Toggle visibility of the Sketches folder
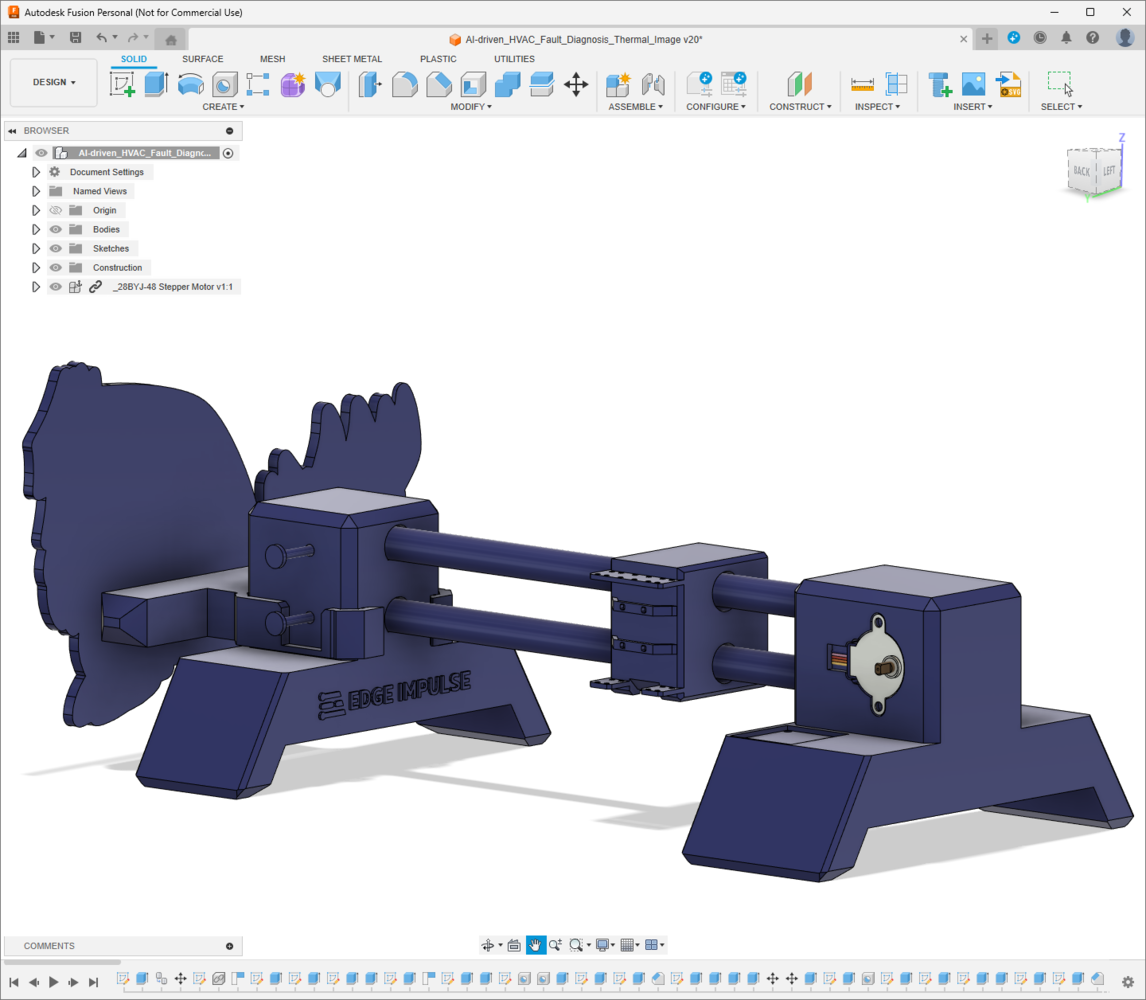Viewport: 1146px width, 1000px height. 56,249
